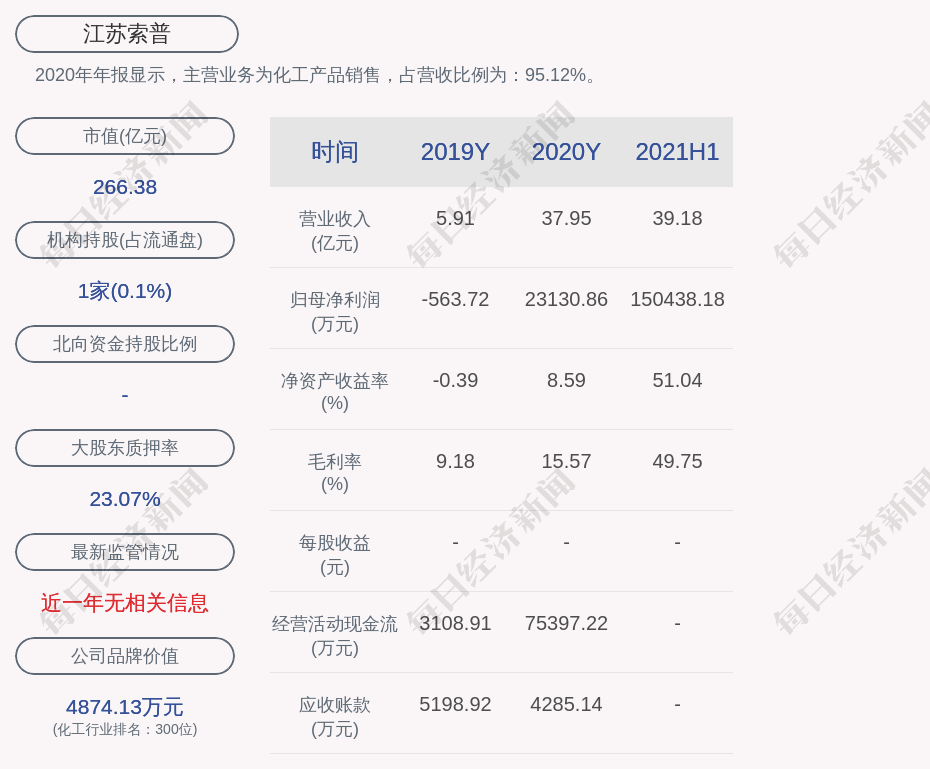Click the 每股收益(元) row label
Image resolution: width=930 pixels, height=769 pixels.
coord(335,555)
